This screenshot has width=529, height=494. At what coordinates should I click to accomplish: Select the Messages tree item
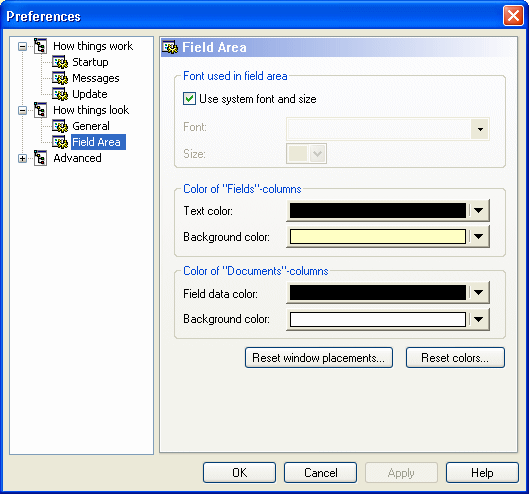tap(96, 78)
